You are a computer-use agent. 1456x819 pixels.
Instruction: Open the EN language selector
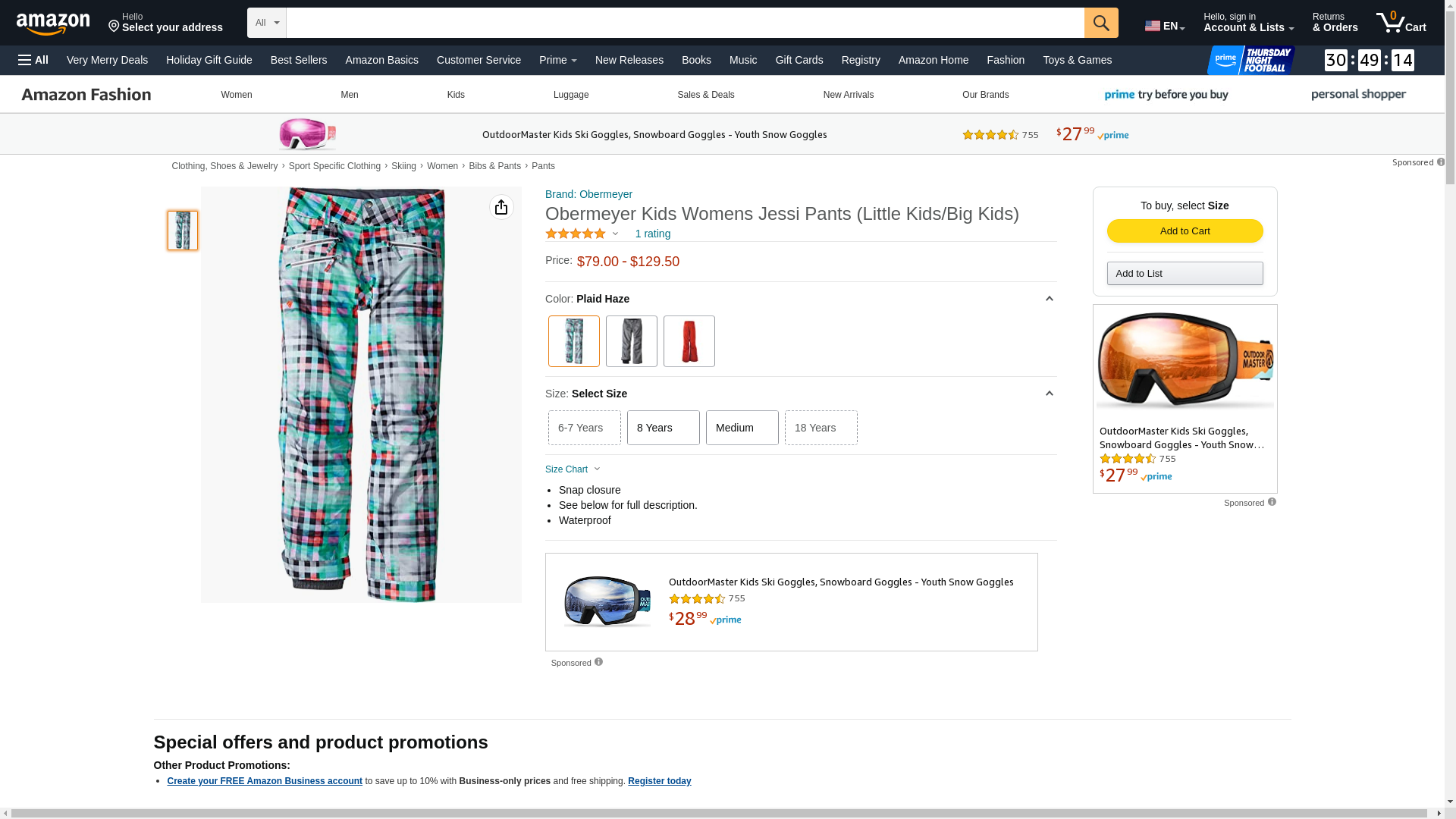click(1164, 26)
